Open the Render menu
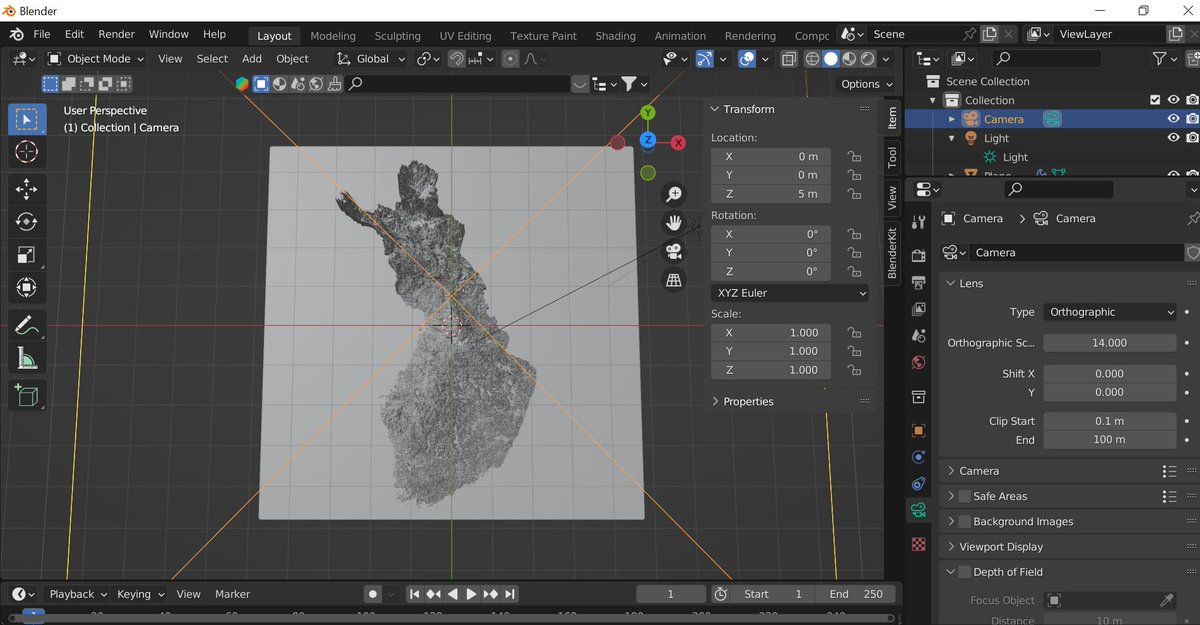 [x=116, y=34]
